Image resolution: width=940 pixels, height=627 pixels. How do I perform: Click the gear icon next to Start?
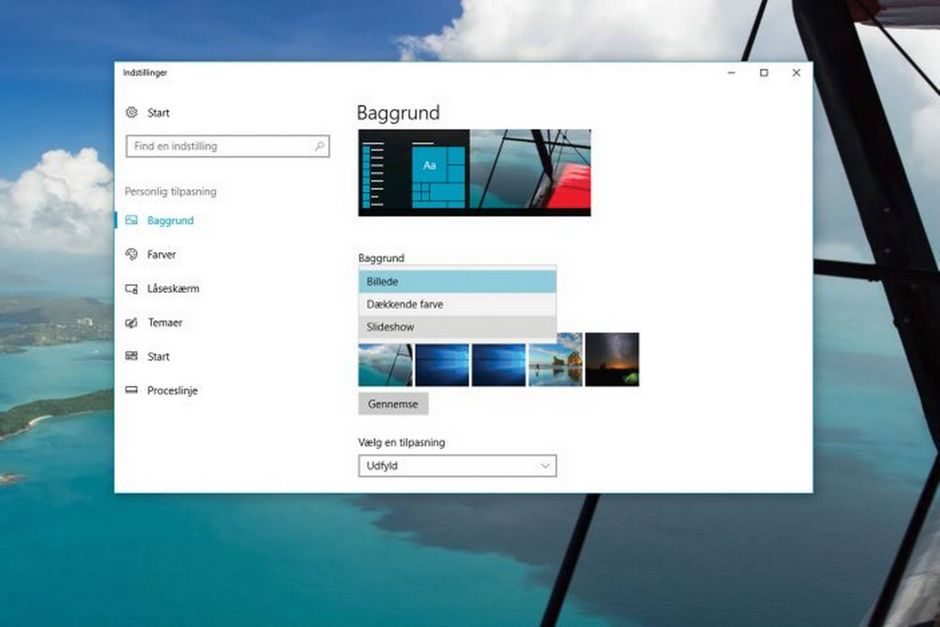tap(132, 112)
